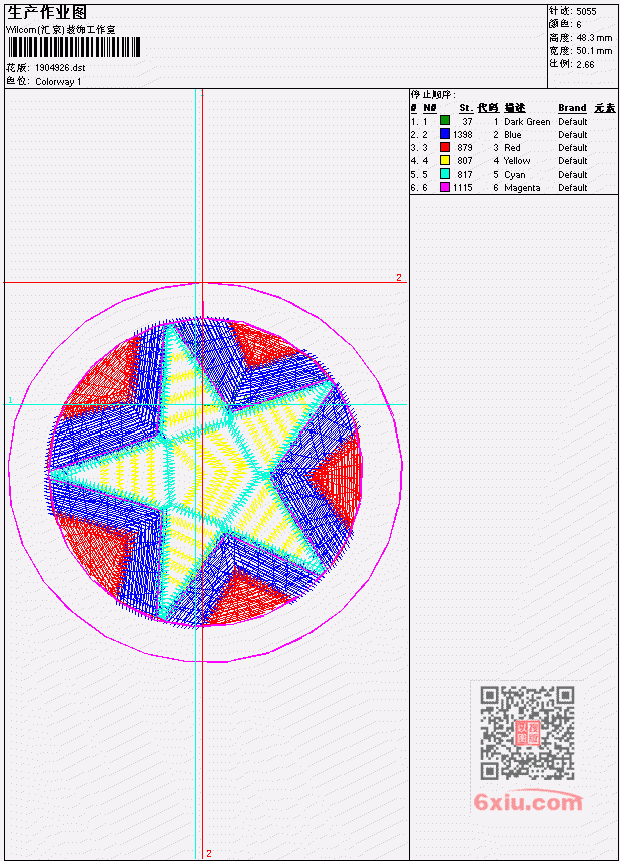The image size is (620, 861).
Task: Click the Blue color swatch
Action: [x=445, y=133]
